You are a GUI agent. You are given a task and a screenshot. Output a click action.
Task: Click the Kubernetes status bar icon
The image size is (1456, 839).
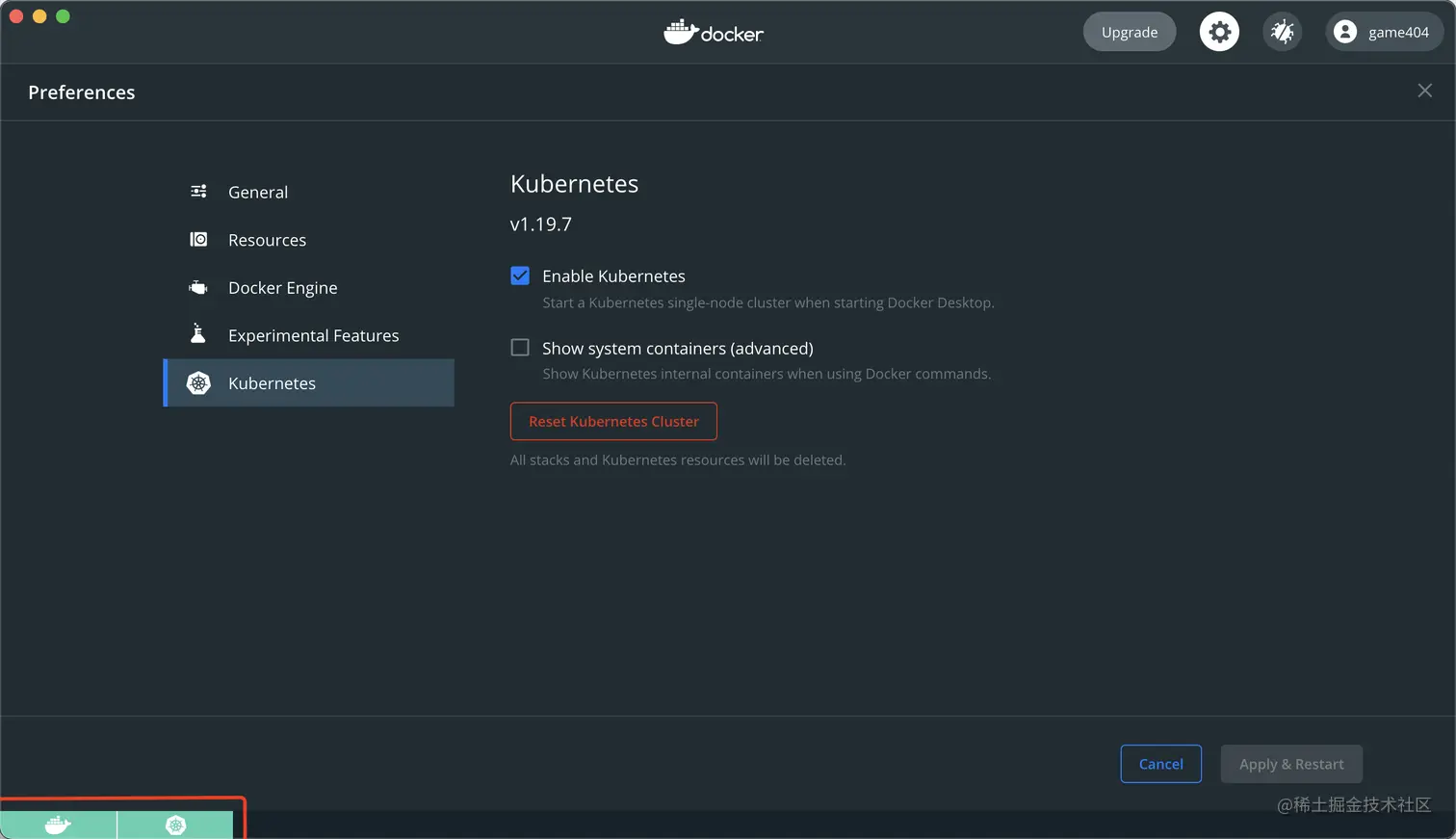click(x=175, y=825)
